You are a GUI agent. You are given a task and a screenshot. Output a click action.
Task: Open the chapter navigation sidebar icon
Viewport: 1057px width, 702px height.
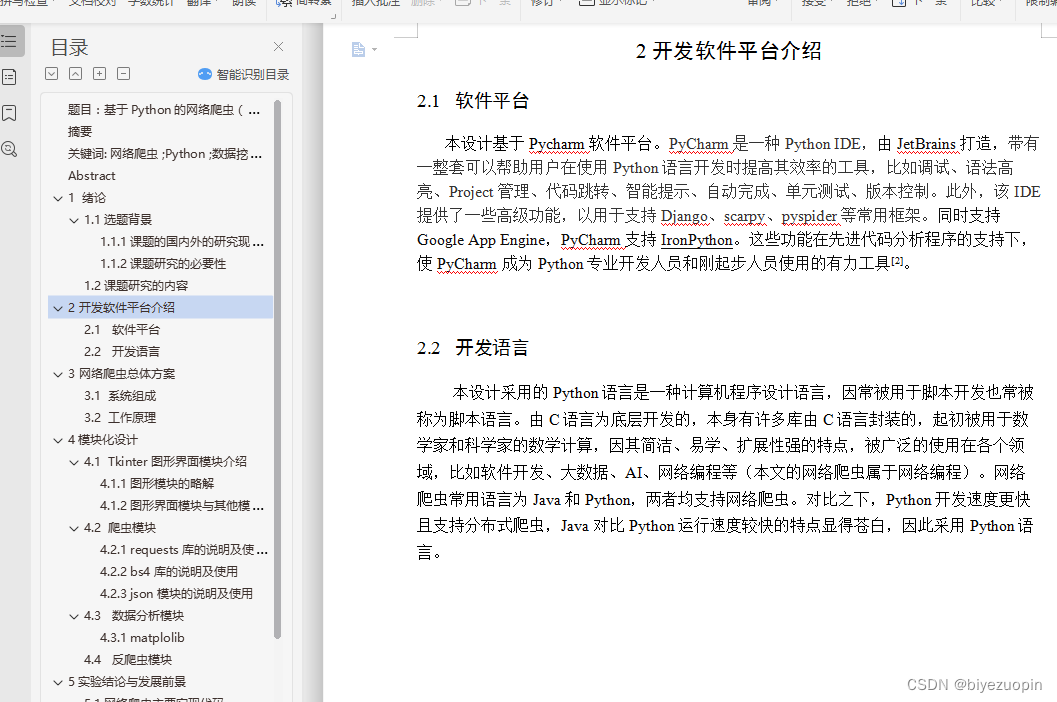tap(9, 77)
